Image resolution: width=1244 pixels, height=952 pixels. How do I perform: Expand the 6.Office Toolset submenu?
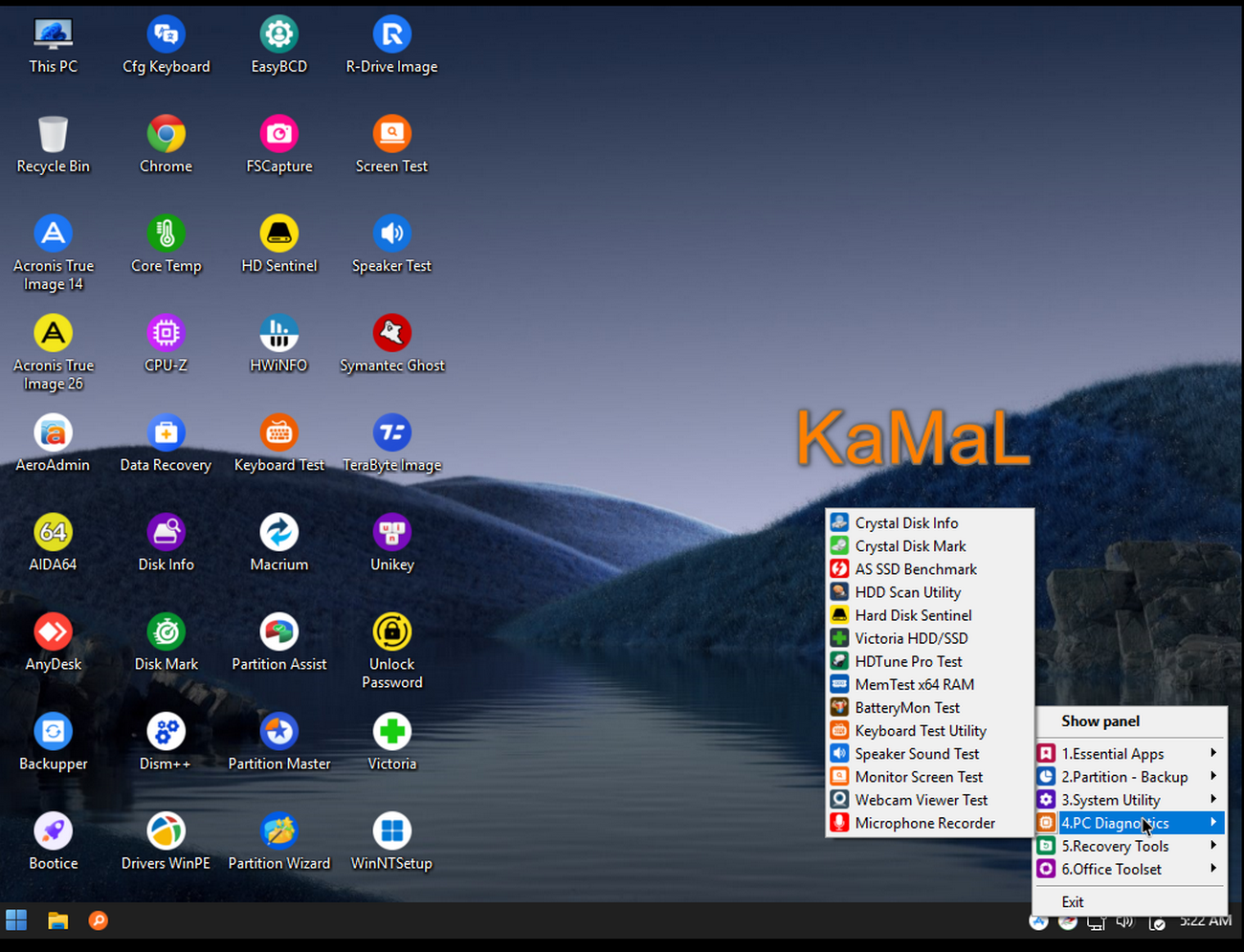pos(1130,869)
